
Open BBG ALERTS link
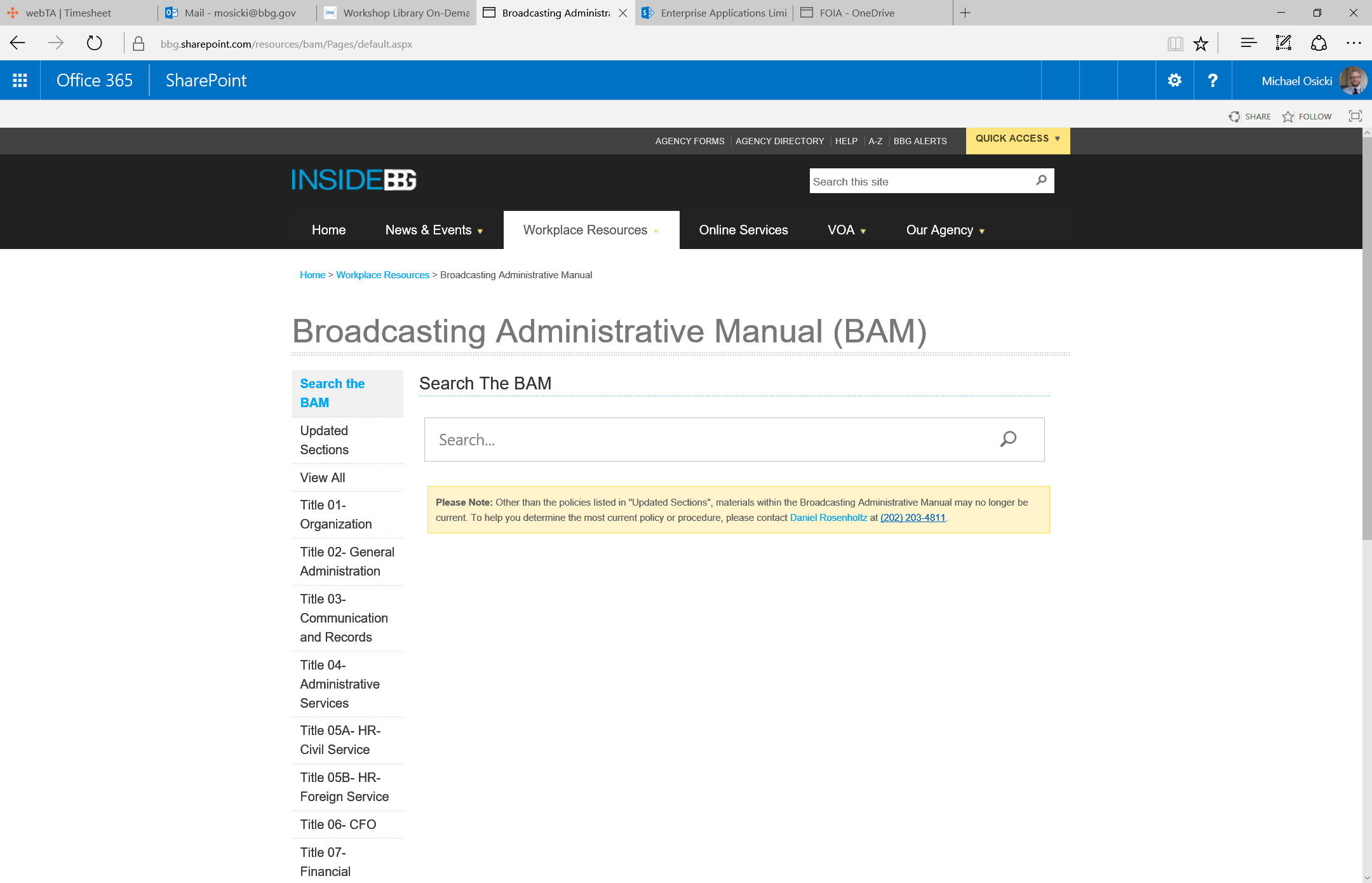click(920, 141)
